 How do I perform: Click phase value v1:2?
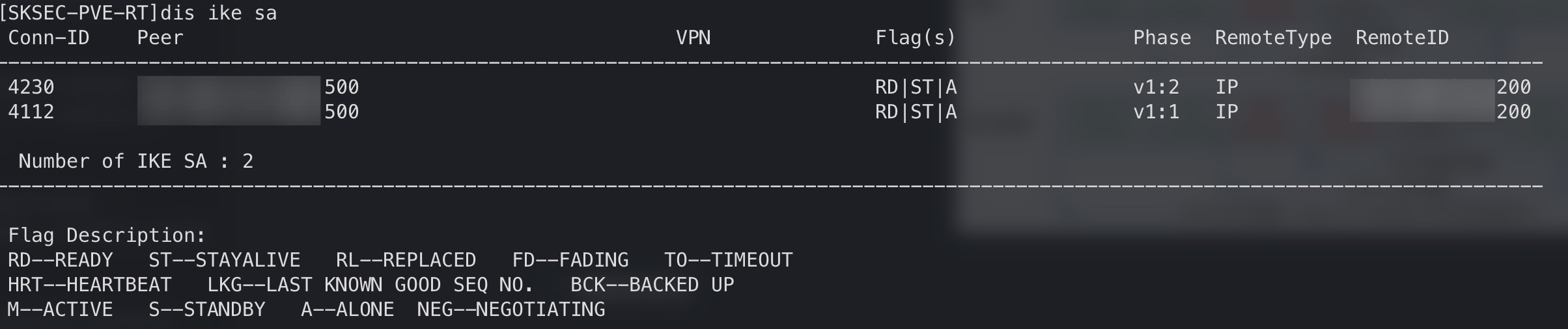(x=1156, y=87)
